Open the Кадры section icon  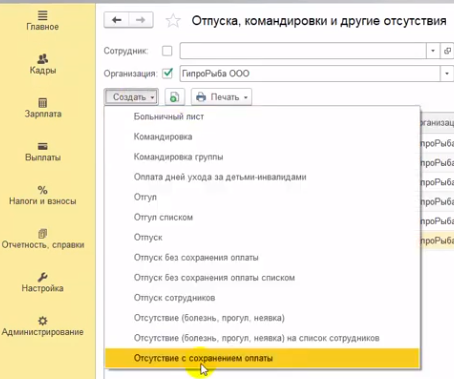pos(42,59)
